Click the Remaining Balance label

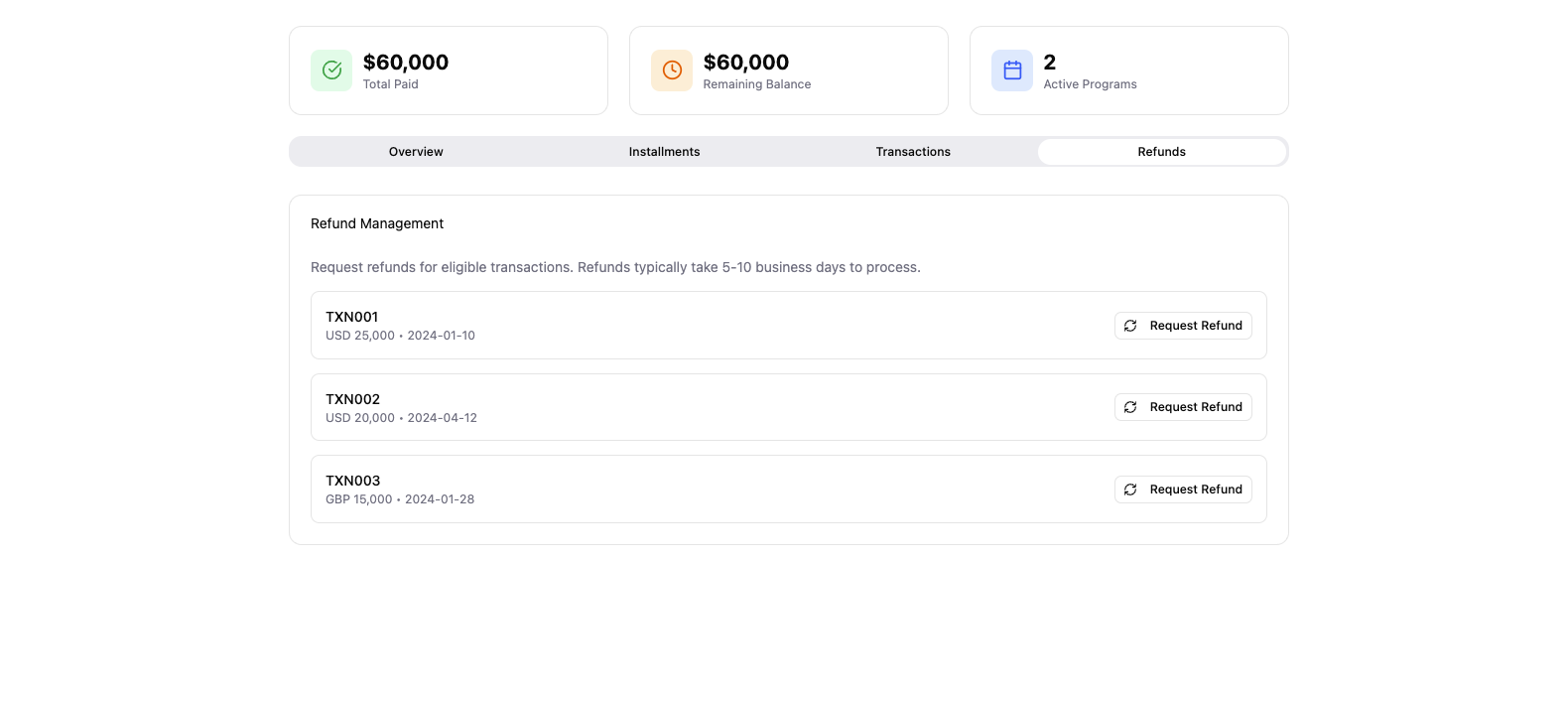coord(756,84)
